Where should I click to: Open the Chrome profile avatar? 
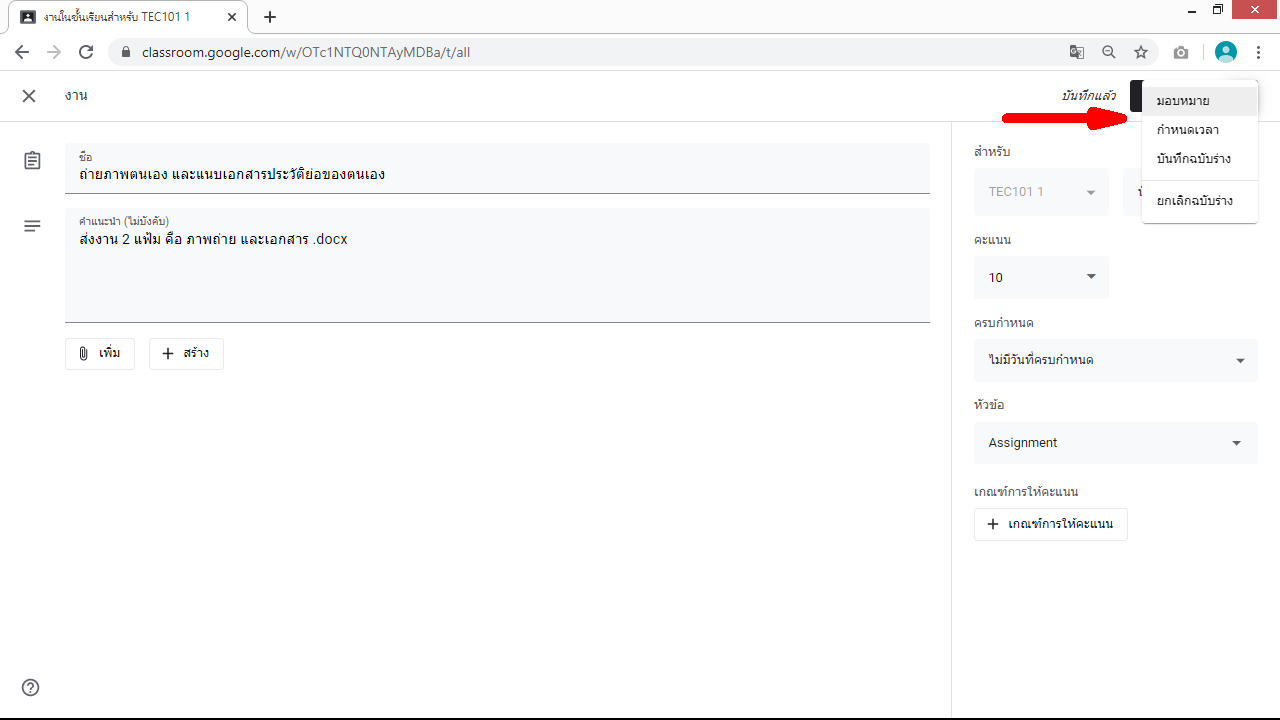click(x=1225, y=52)
